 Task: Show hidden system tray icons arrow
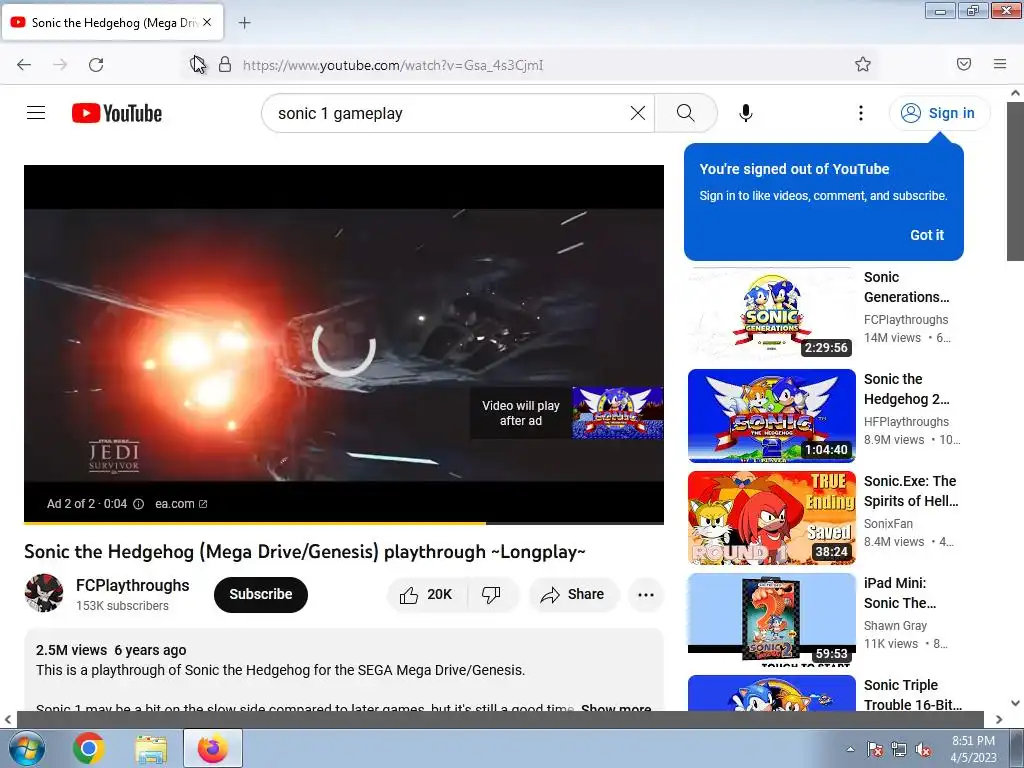(x=850, y=749)
